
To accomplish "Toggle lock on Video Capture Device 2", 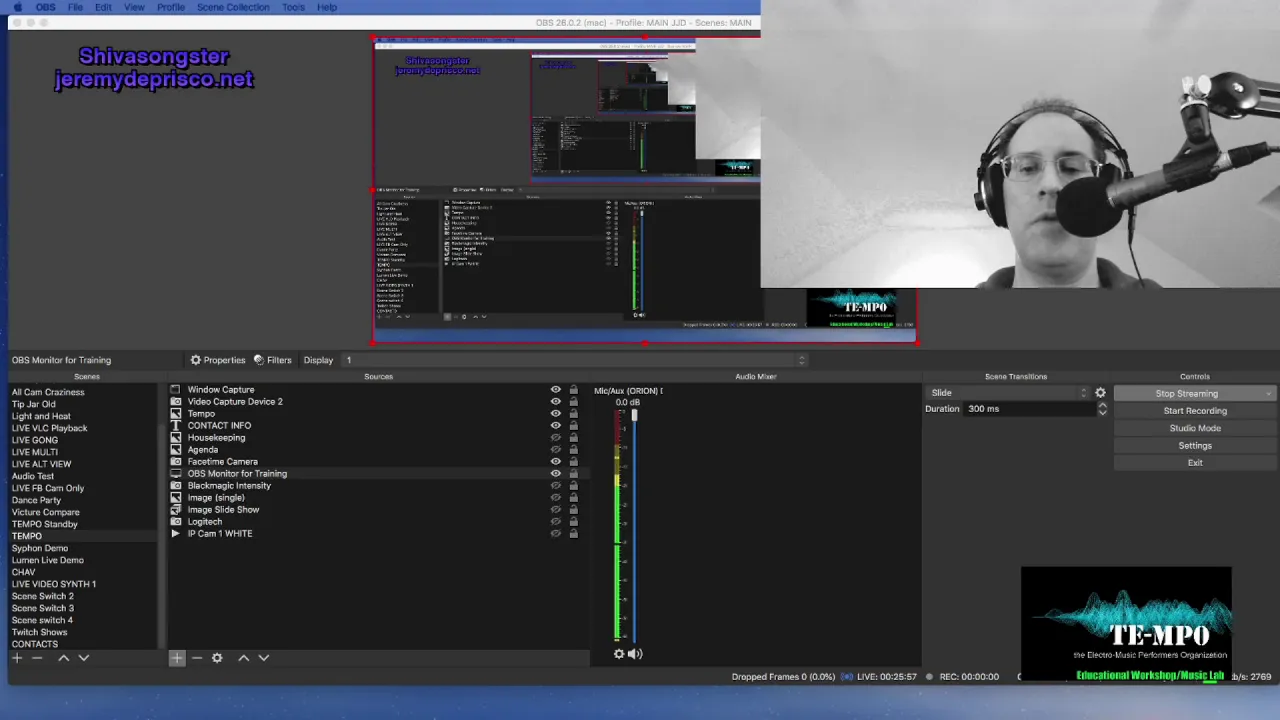I will click(573, 402).
